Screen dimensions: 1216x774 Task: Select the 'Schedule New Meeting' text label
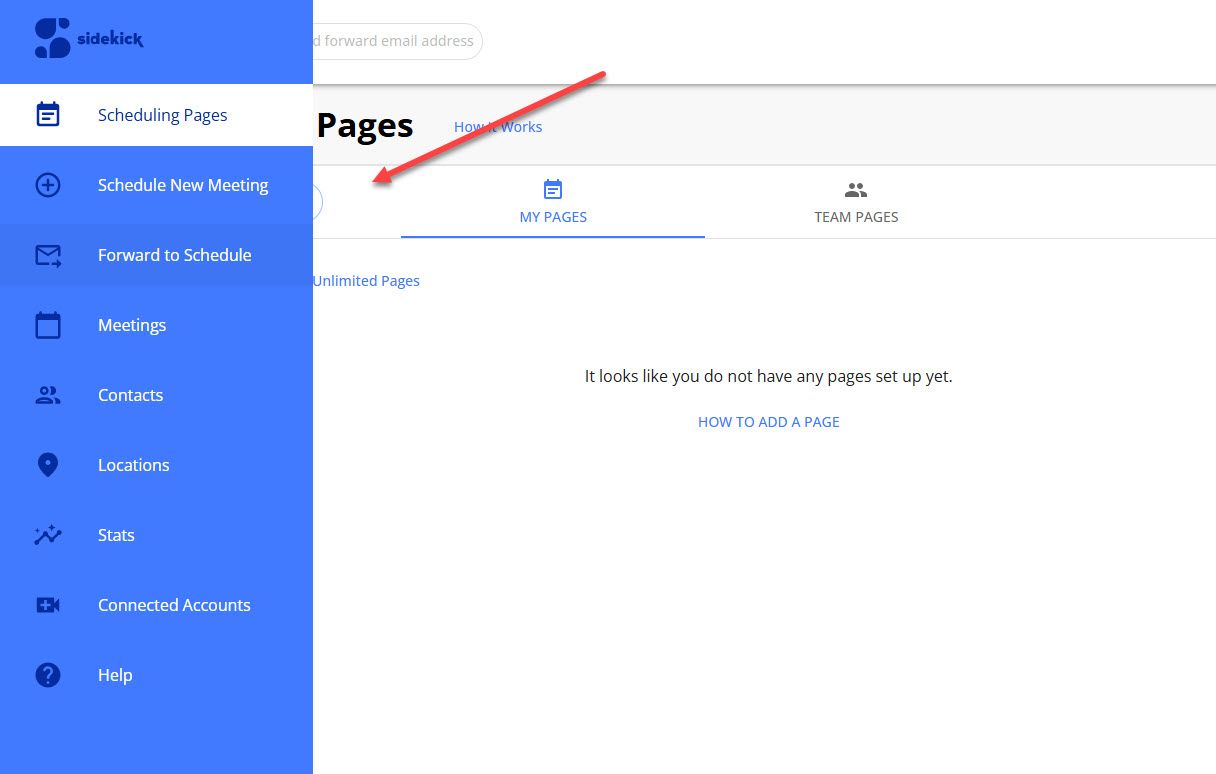pyautogui.click(x=183, y=185)
